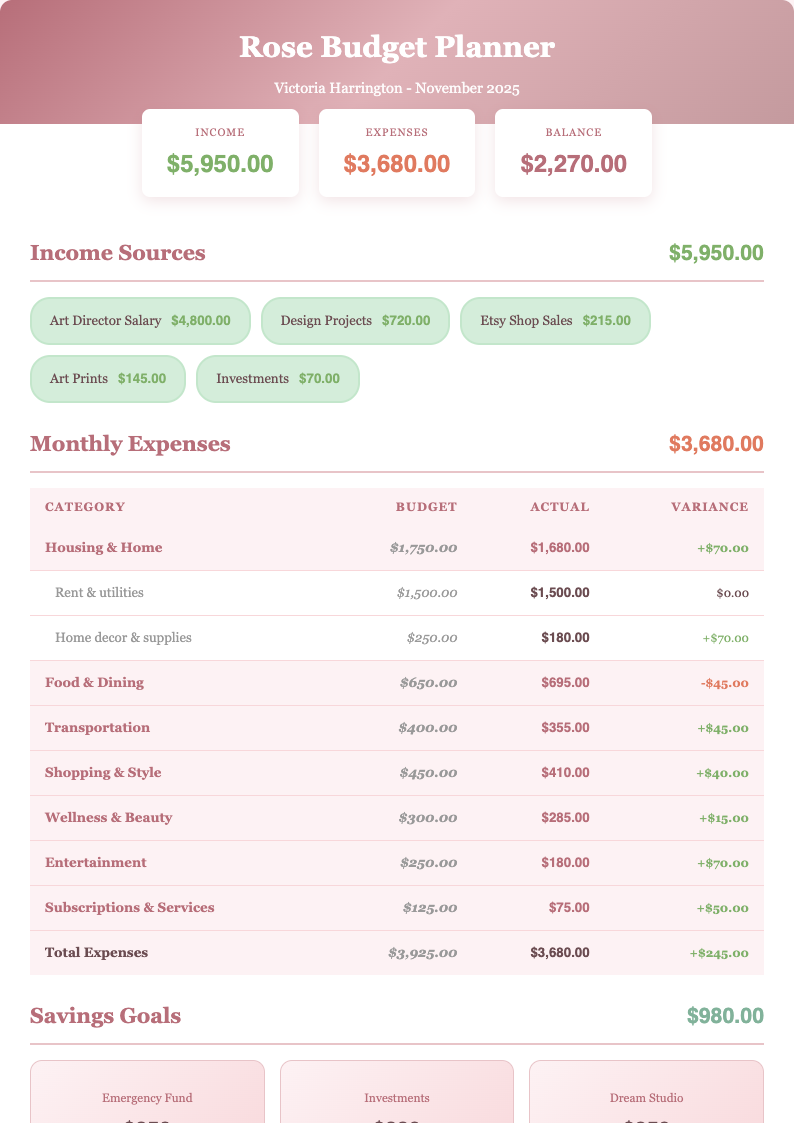Click the Shopping & Style actual $410.00

pos(566,773)
